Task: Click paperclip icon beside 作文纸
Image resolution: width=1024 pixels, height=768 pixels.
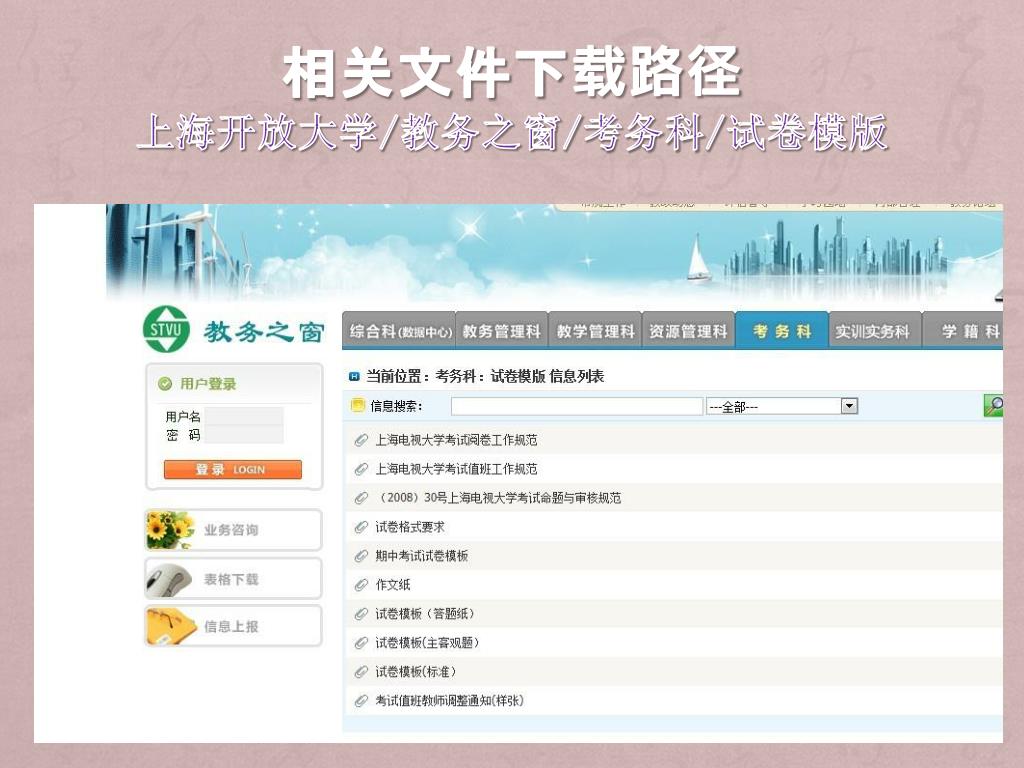Action: pyautogui.click(x=361, y=585)
